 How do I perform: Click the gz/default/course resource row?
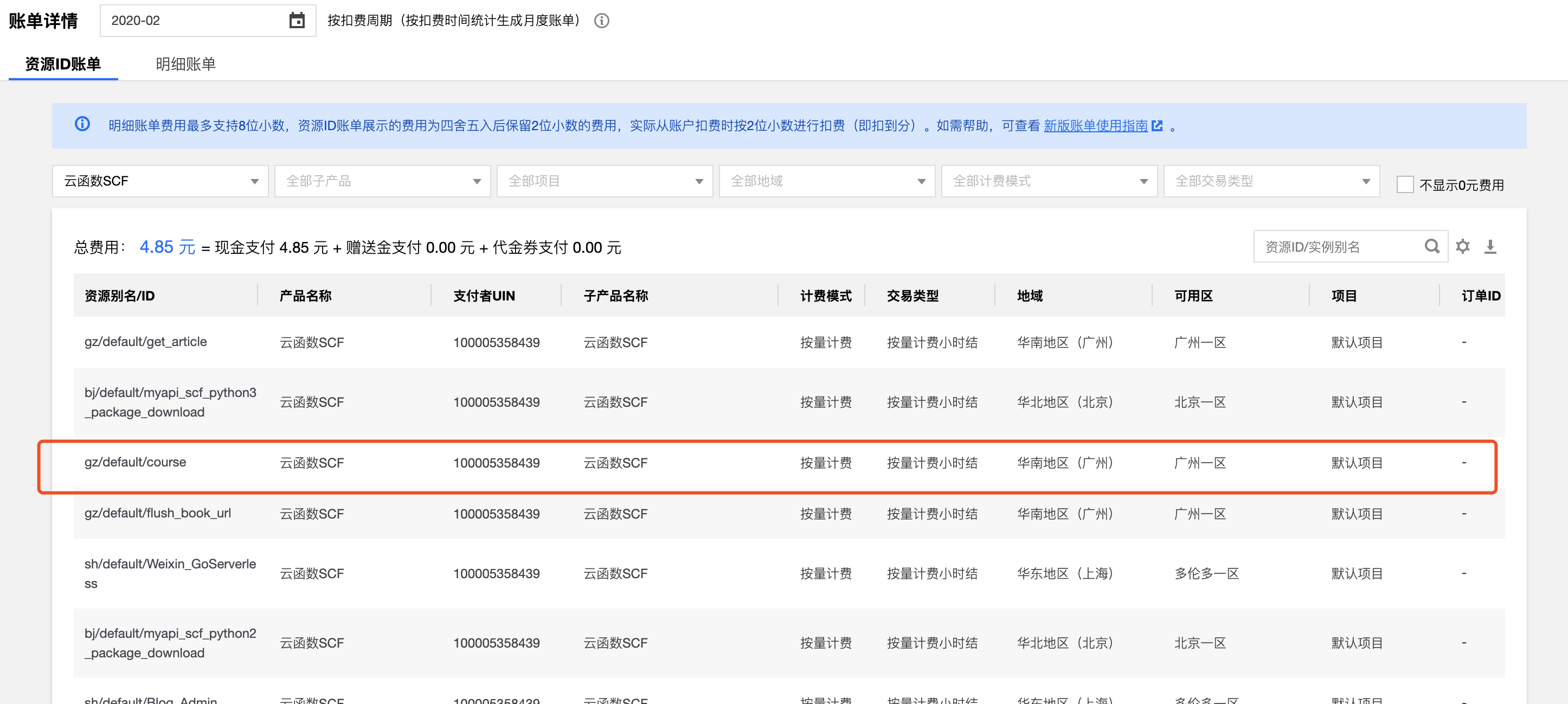[x=135, y=462]
